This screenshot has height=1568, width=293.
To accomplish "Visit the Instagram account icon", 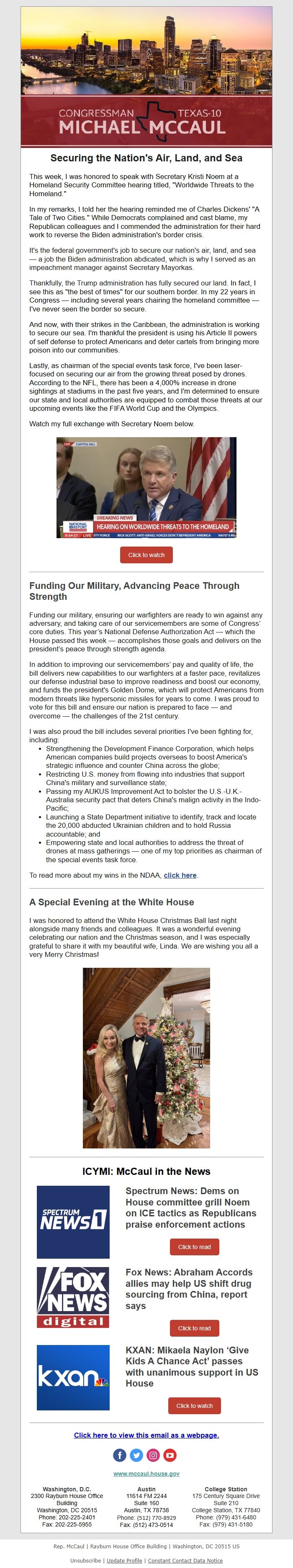I will [153, 1455].
